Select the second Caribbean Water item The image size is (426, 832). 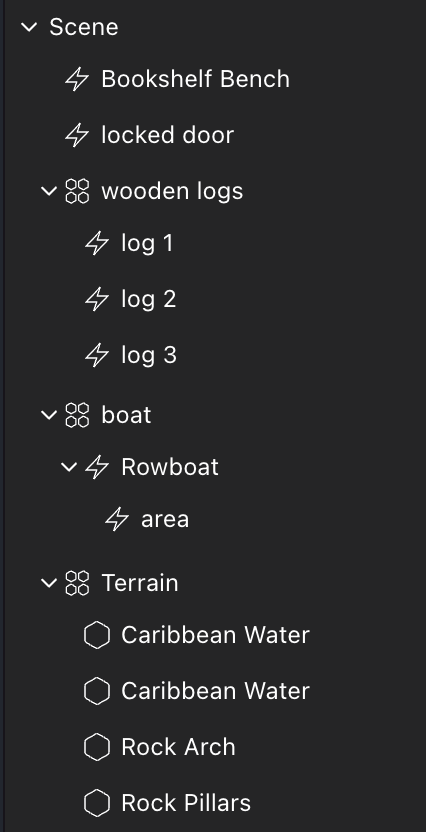(215, 691)
